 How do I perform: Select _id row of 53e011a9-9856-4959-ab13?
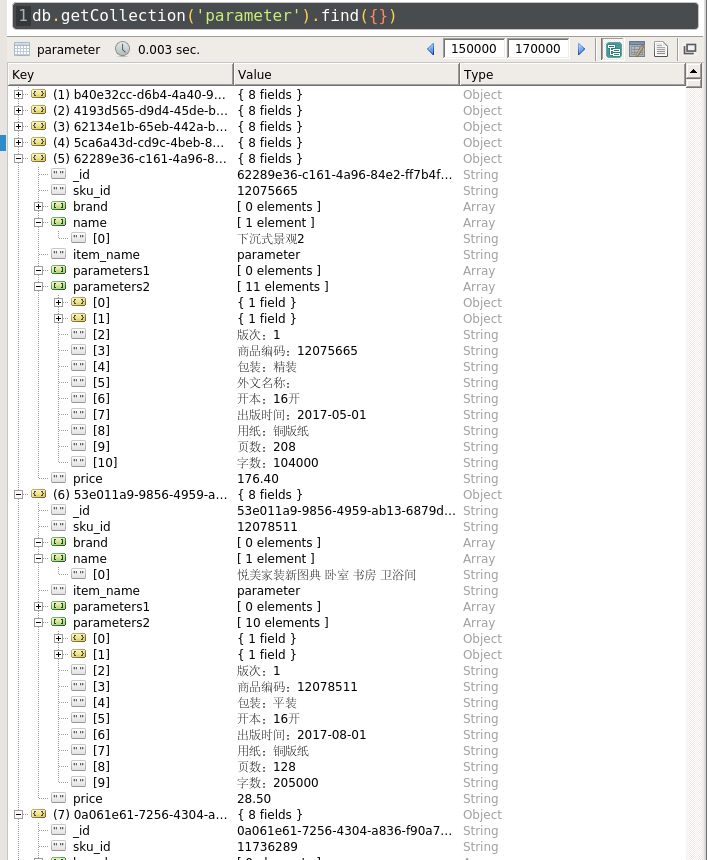[x=347, y=510]
